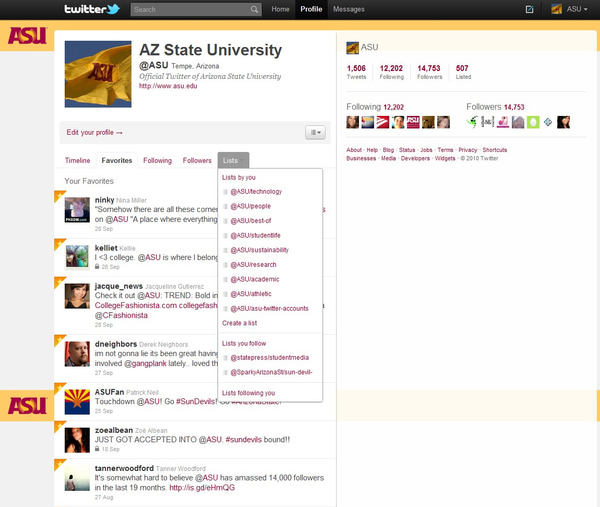
Task: Select the Profile tab in top bar
Action: tap(311, 9)
